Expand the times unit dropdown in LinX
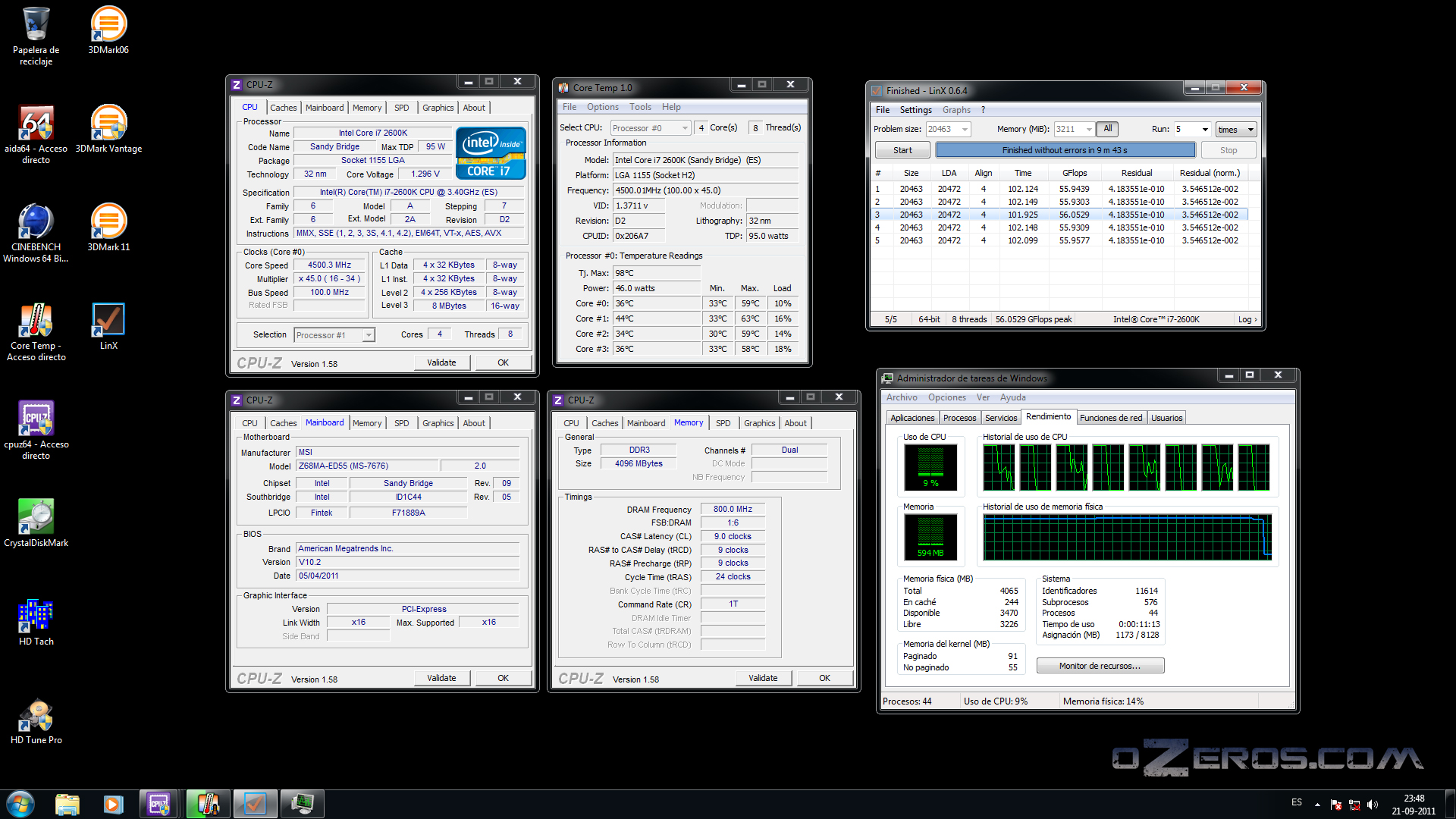 (x=1236, y=130)
